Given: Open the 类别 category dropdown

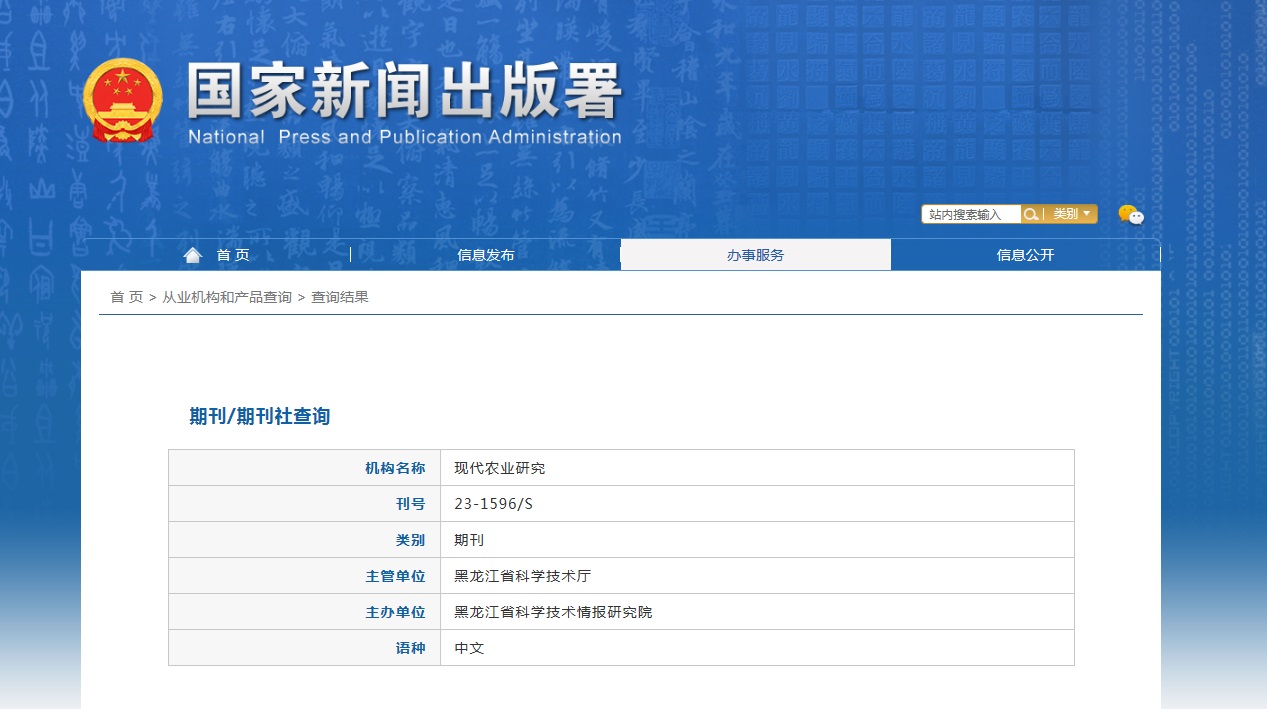Looking at the screenshot, I should click(x=1068, y=214).
